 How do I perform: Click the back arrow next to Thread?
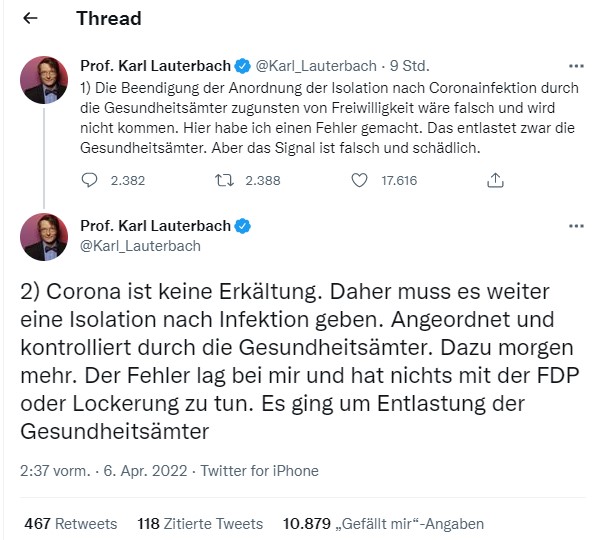click(x=31, y=19)
